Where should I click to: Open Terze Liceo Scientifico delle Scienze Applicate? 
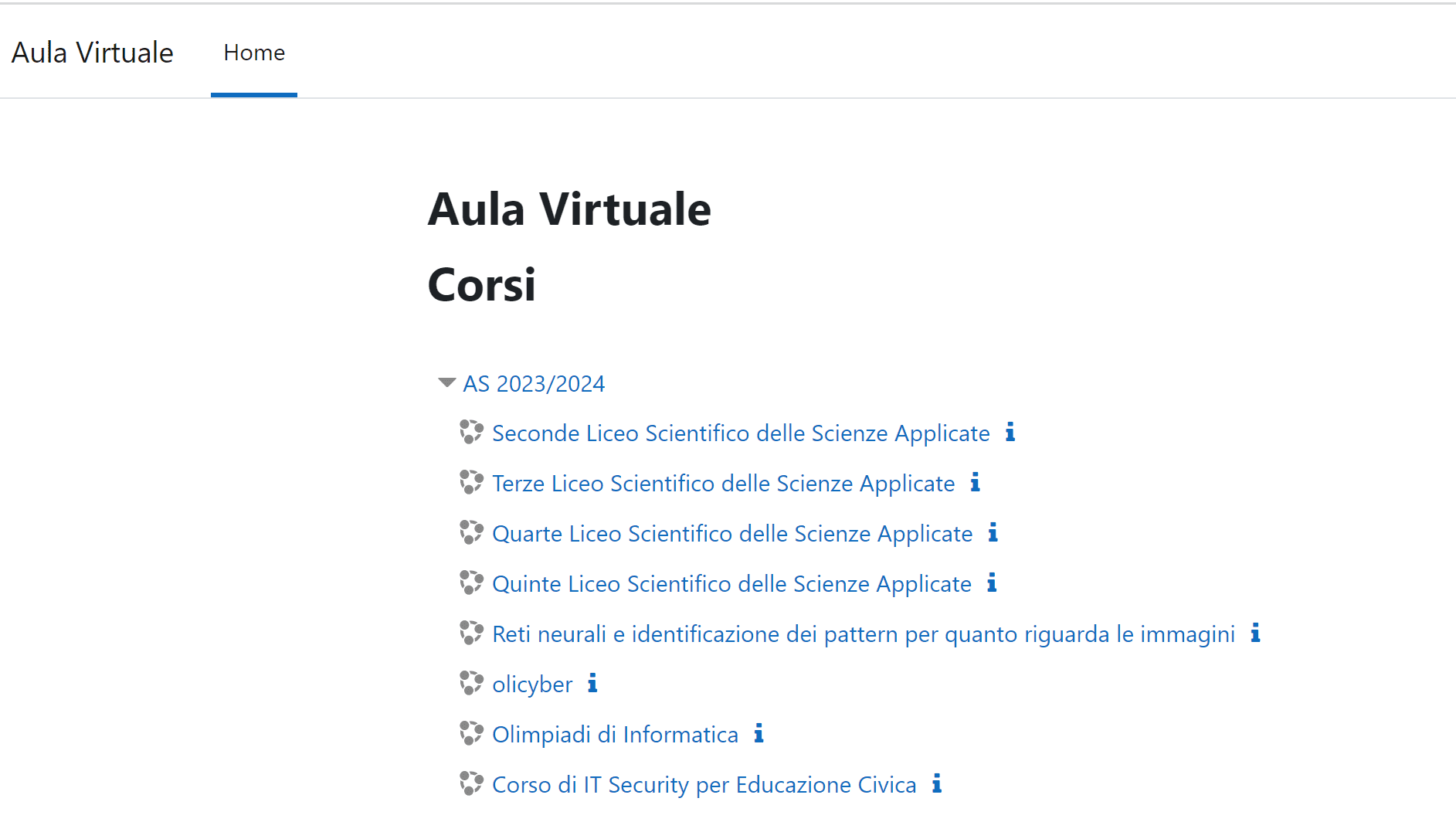coord(724,484)
